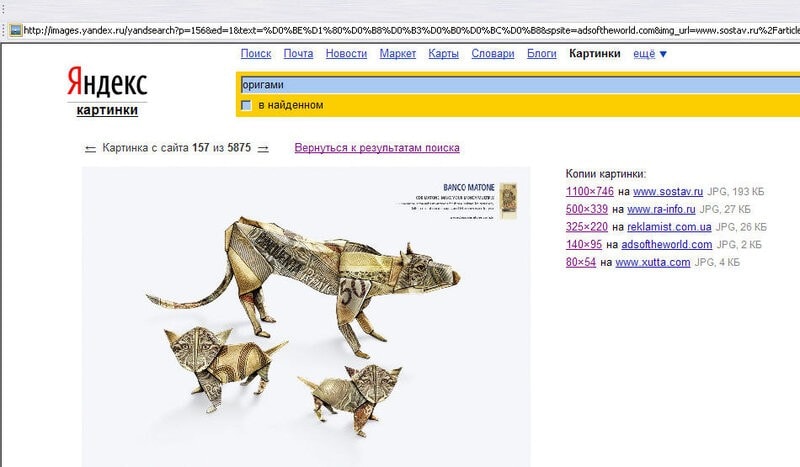This screenshot has height=467, width=800.
Task: Open the adsoftheworld.com source link
Action: (x=667, y=244)
